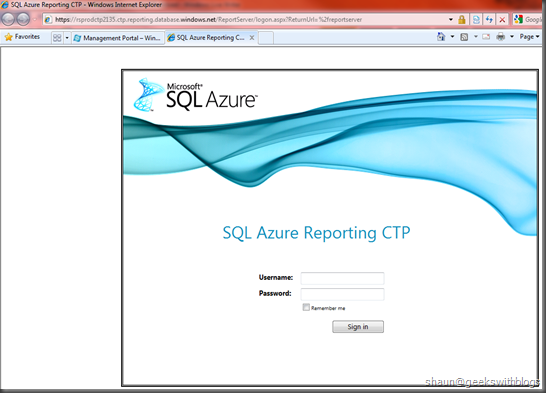Expand the address bar history dropdown
Screen dimensions: 546x393
451,20
